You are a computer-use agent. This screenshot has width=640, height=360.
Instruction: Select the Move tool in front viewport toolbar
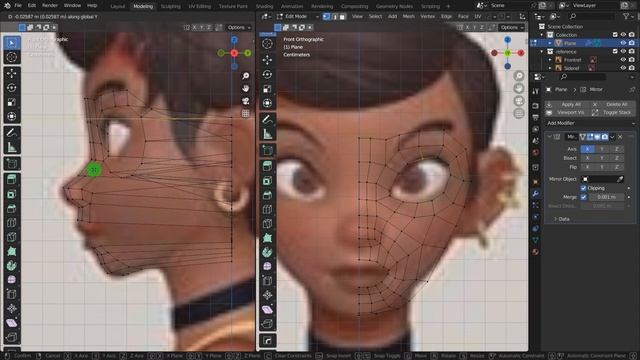[267, 60]
